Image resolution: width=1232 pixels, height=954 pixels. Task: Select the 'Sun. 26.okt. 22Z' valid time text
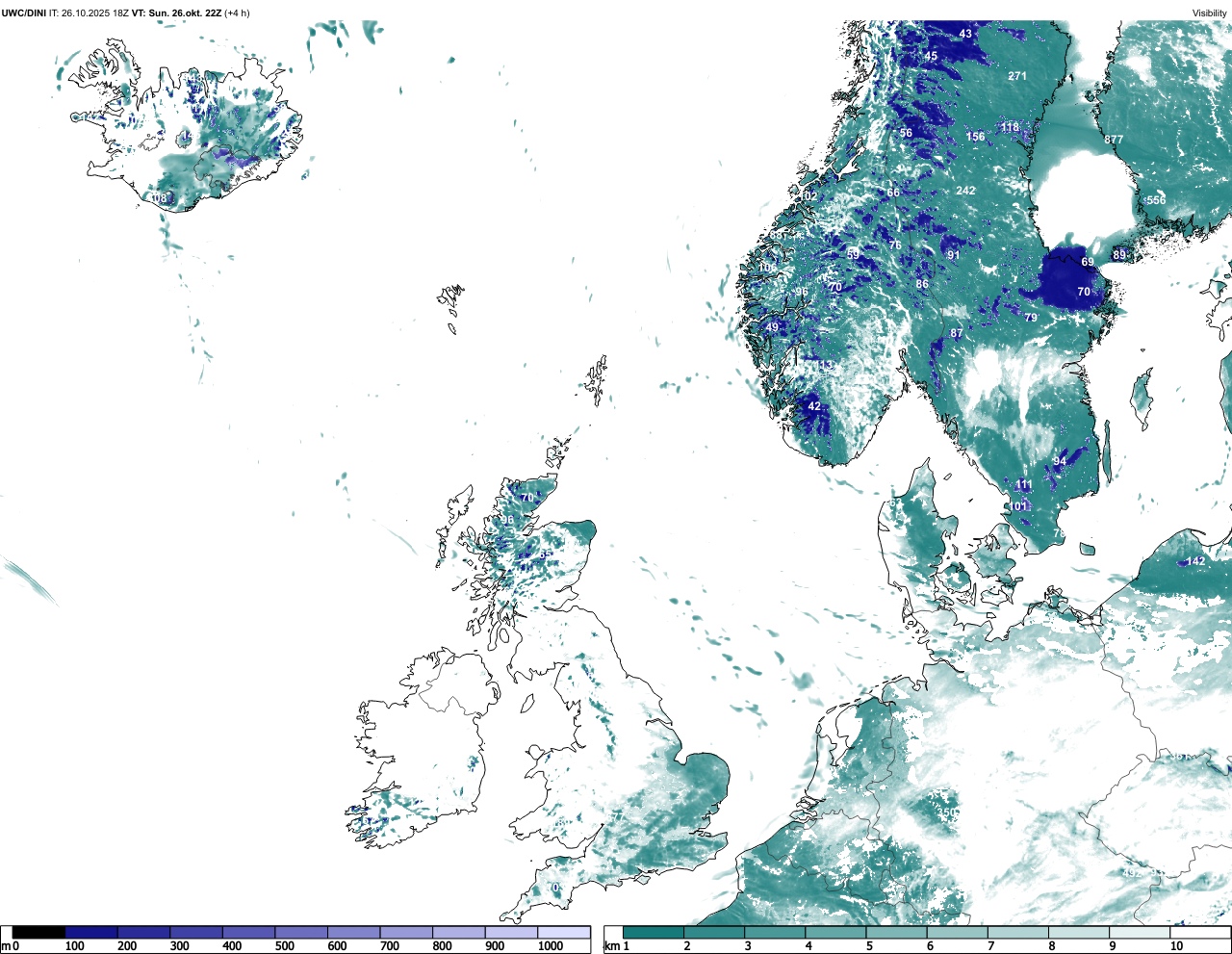click(x=184, y=13)
